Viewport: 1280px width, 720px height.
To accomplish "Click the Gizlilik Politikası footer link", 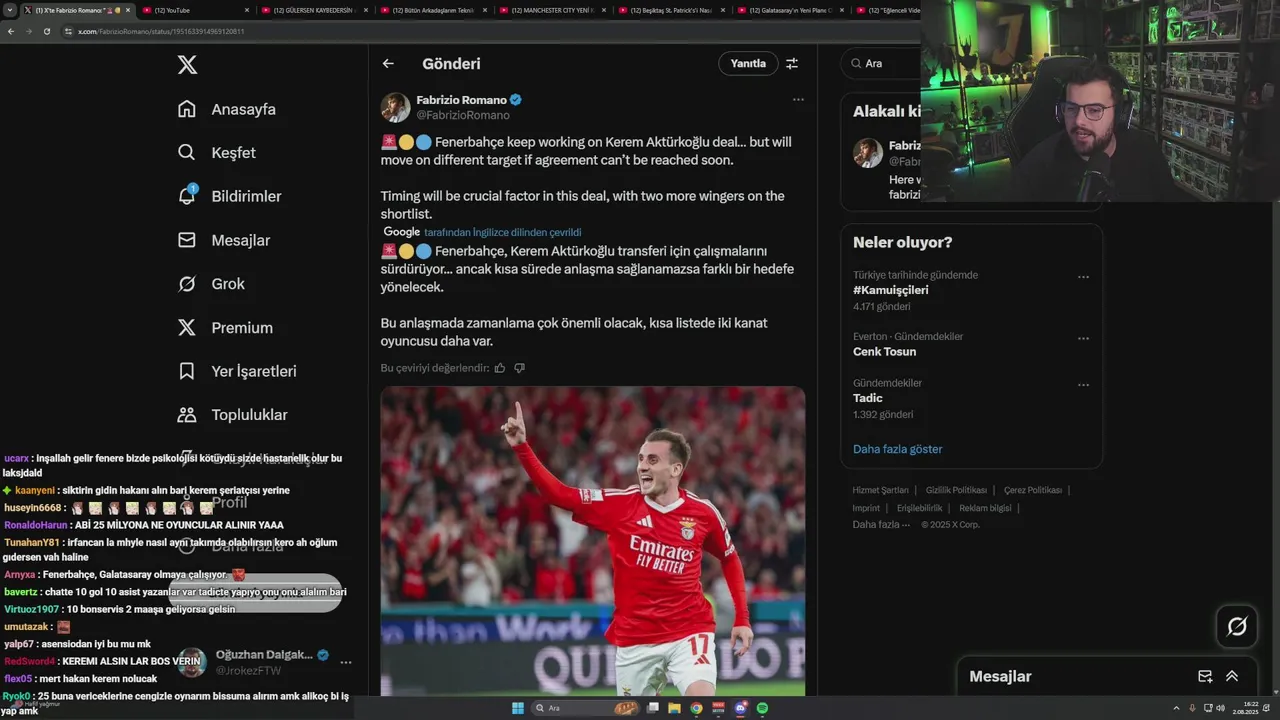I will 956,490.
